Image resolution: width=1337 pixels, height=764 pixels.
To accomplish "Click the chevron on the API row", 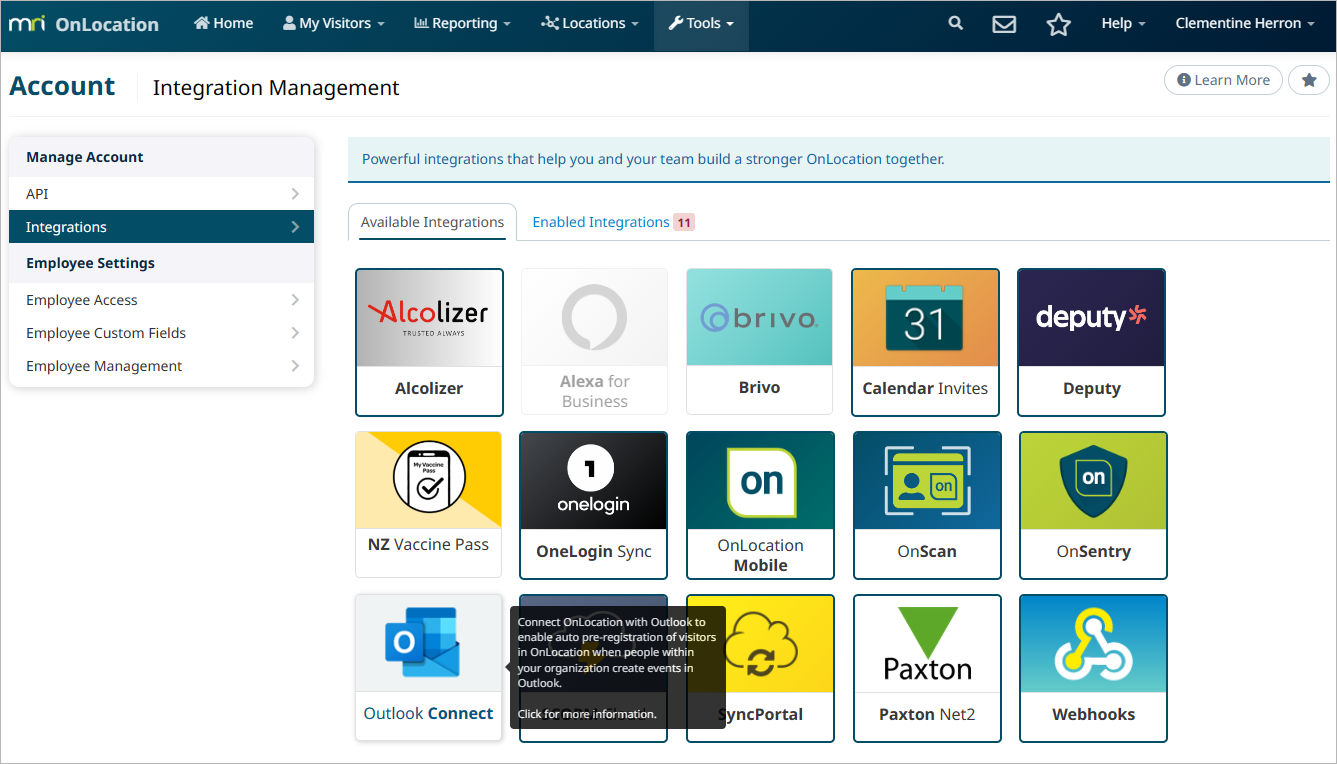I will click(x=295, y=194).
